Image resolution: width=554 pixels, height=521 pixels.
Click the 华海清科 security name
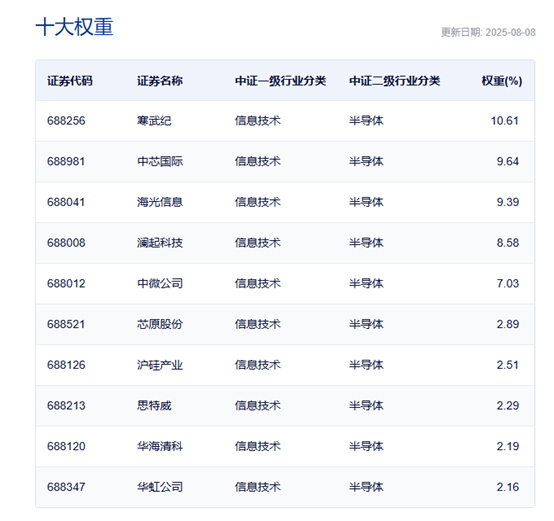(x=160, y=446)
